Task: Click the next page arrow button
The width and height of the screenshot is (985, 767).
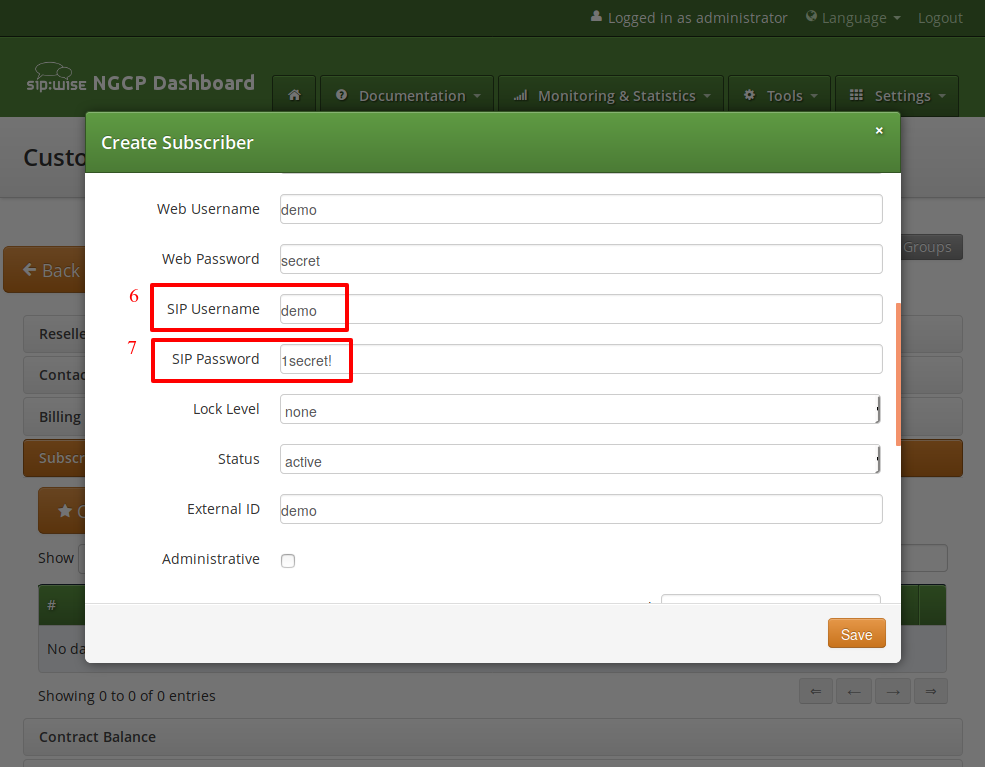Action: (x=892, y=691)
